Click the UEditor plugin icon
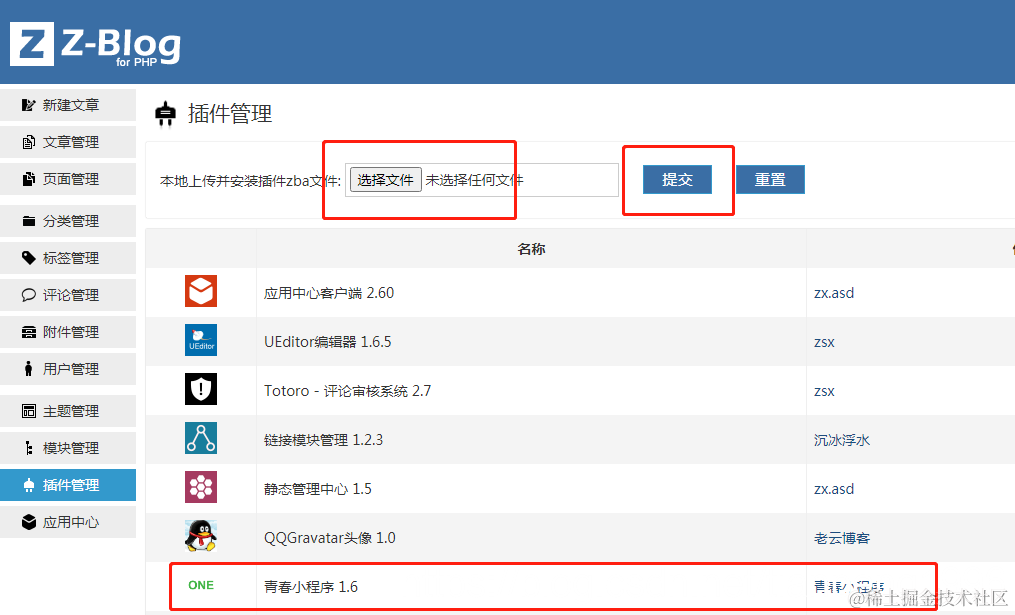 (201, 340)
